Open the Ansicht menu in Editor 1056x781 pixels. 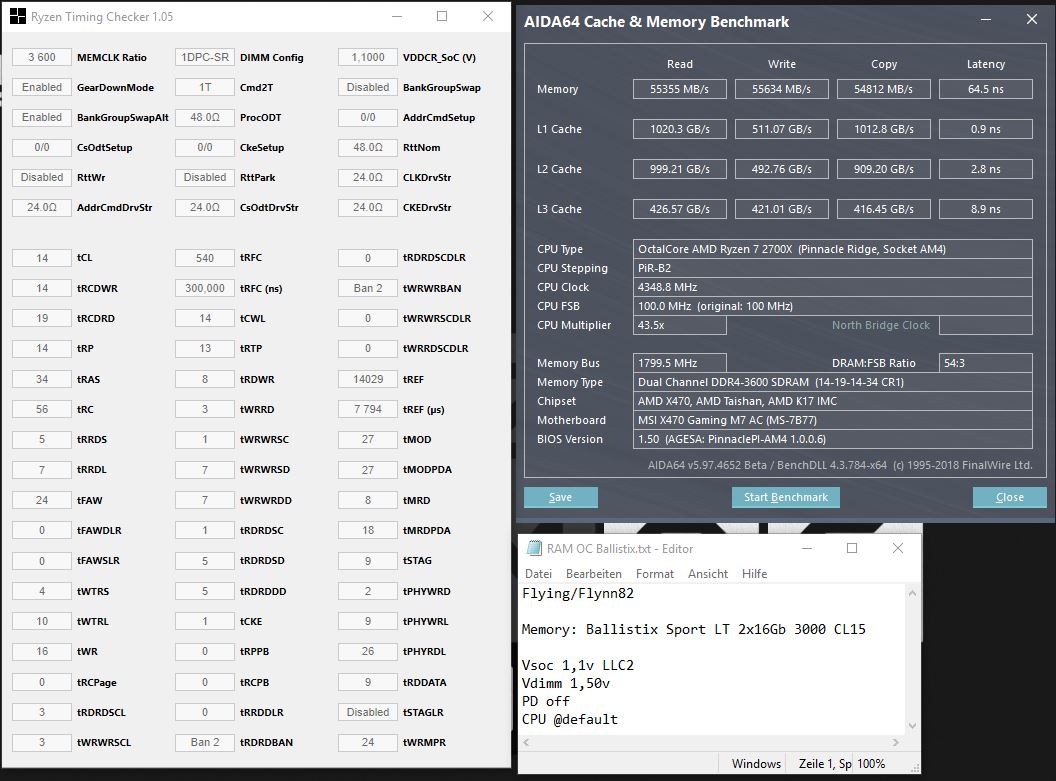tap(708, 574)
